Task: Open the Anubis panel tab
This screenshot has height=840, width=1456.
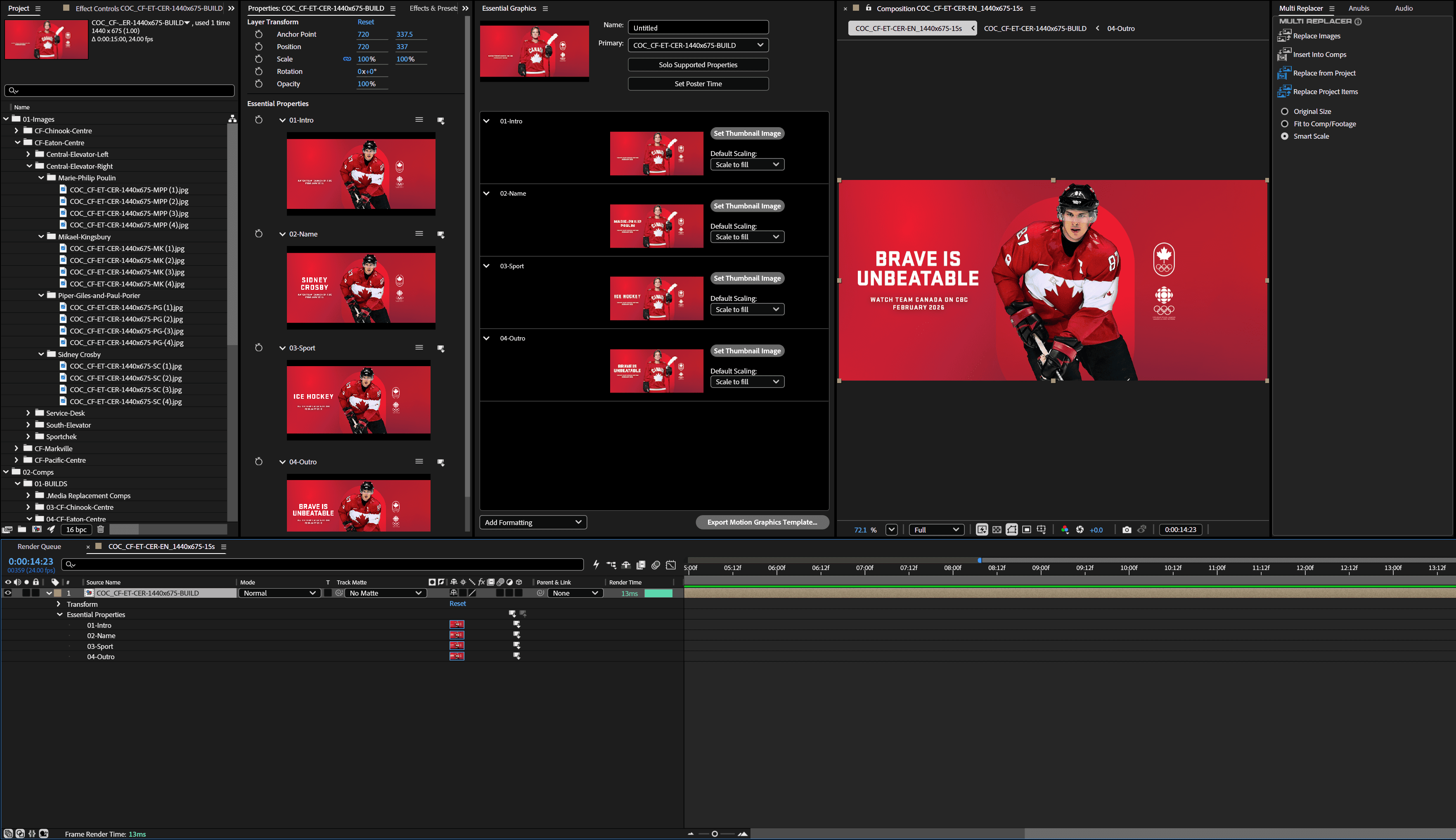Action: point(1359,8)
